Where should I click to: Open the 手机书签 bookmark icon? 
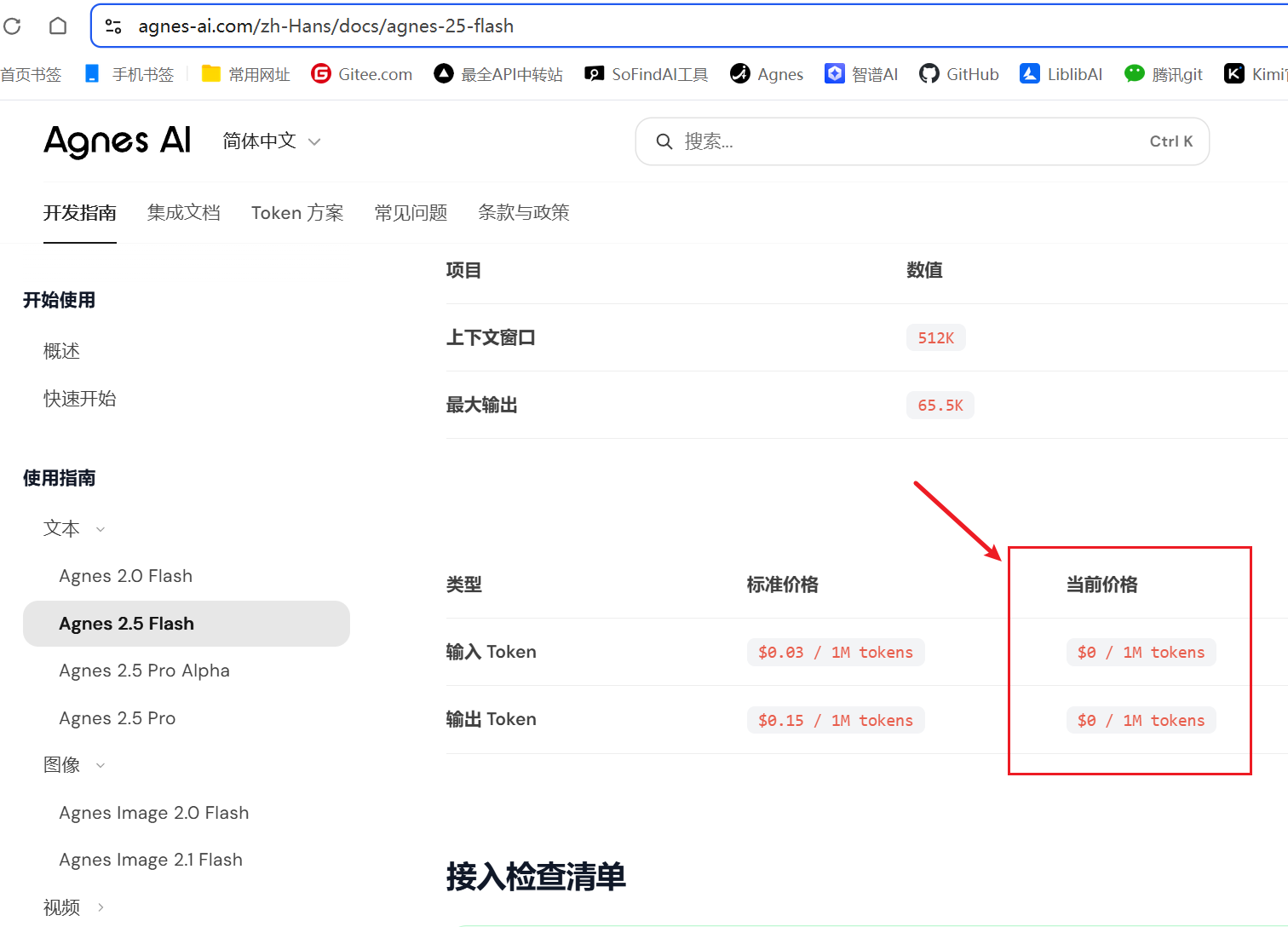pos(92,74)
